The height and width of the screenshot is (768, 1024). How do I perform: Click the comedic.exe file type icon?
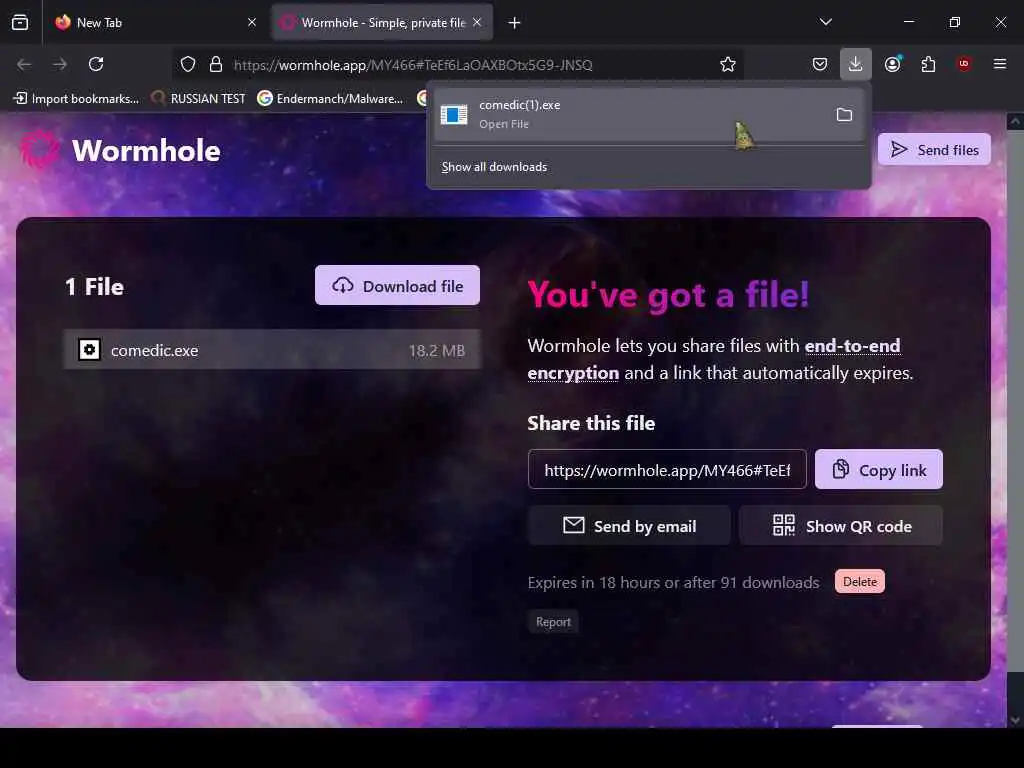coord(89,350)
